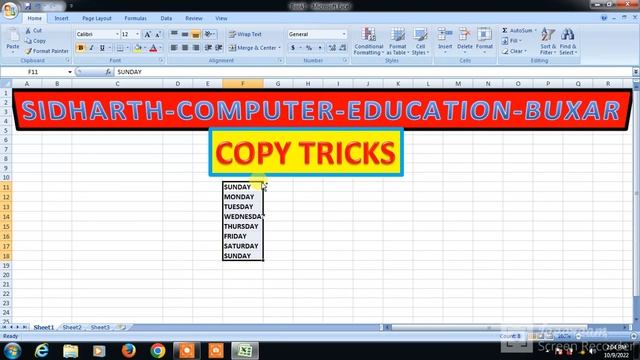Click the Font Color red A
The height and width of the screenshot is (360, 640).
[x=153, y=48]
